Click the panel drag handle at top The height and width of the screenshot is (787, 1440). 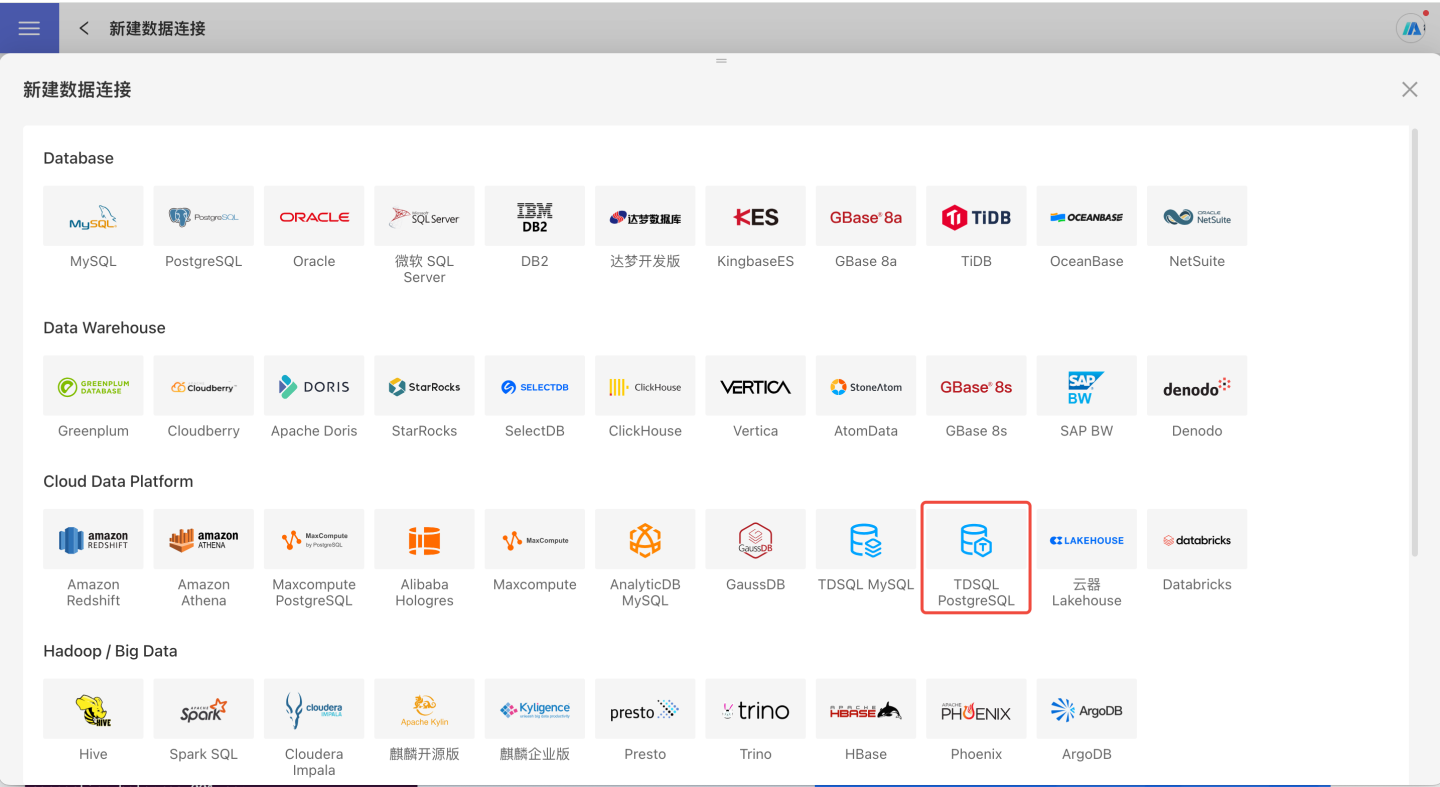point(721,61)
